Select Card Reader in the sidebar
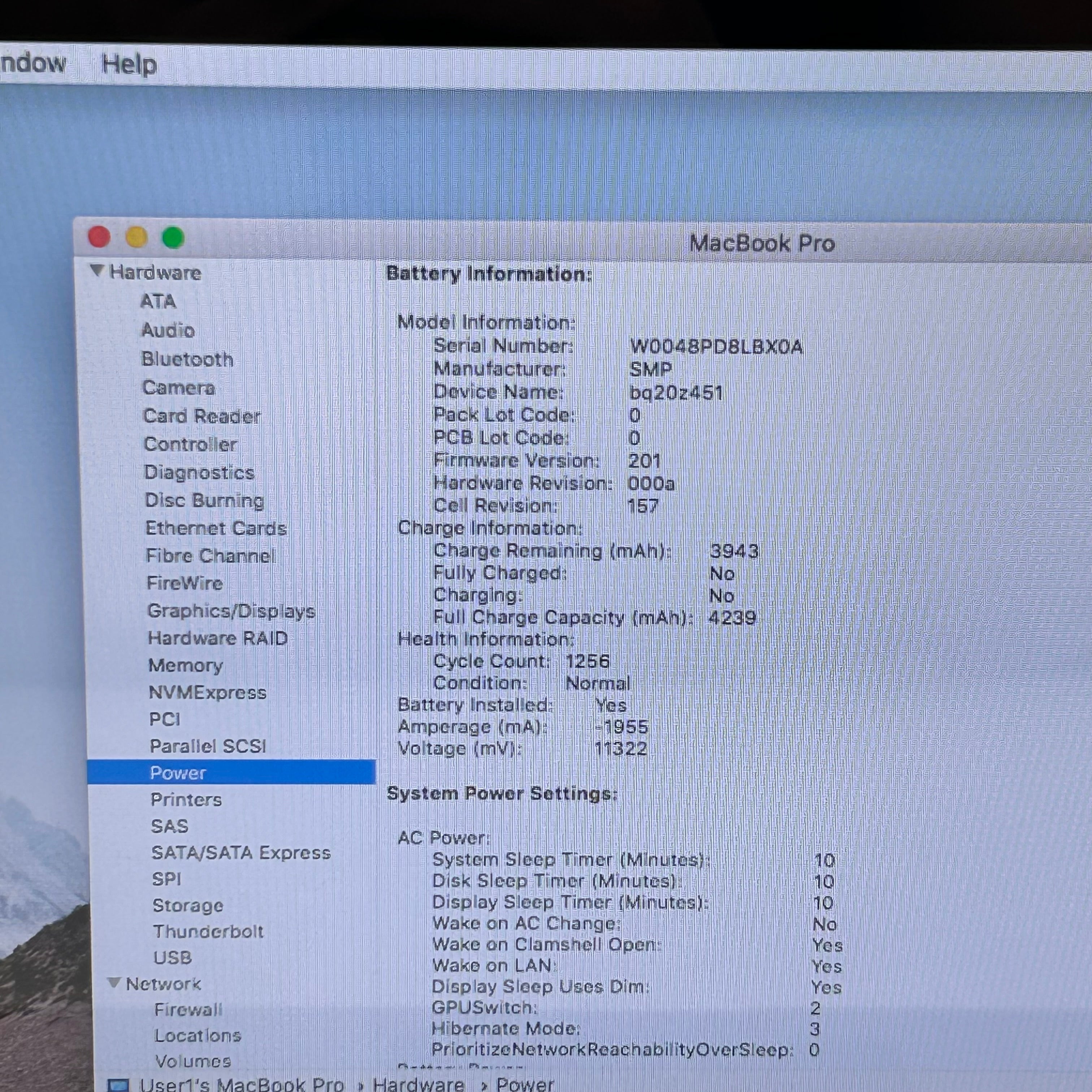This screenshot has width=1092, height=1092. [x=202, y=416]
